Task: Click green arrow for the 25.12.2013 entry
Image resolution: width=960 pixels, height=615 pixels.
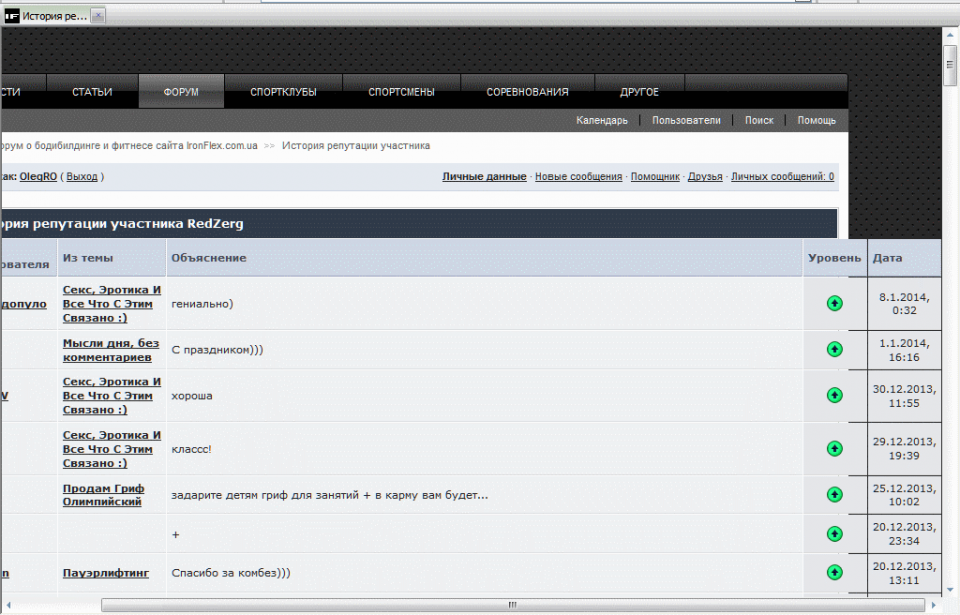Action: [835, 495]
